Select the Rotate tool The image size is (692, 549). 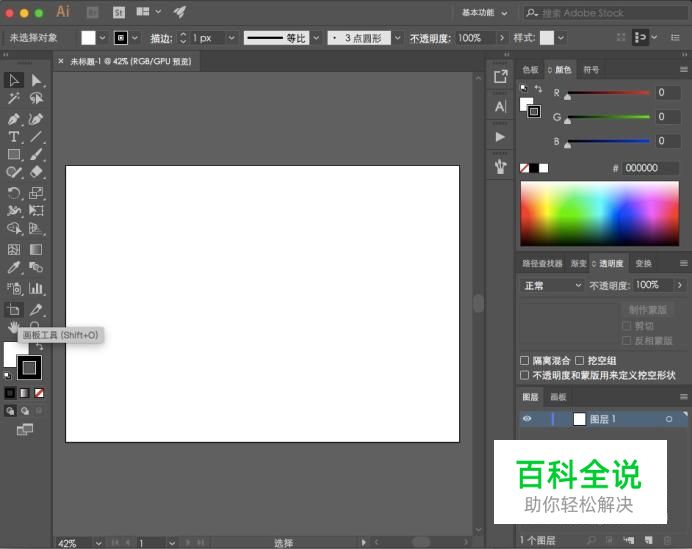(14, 193)
